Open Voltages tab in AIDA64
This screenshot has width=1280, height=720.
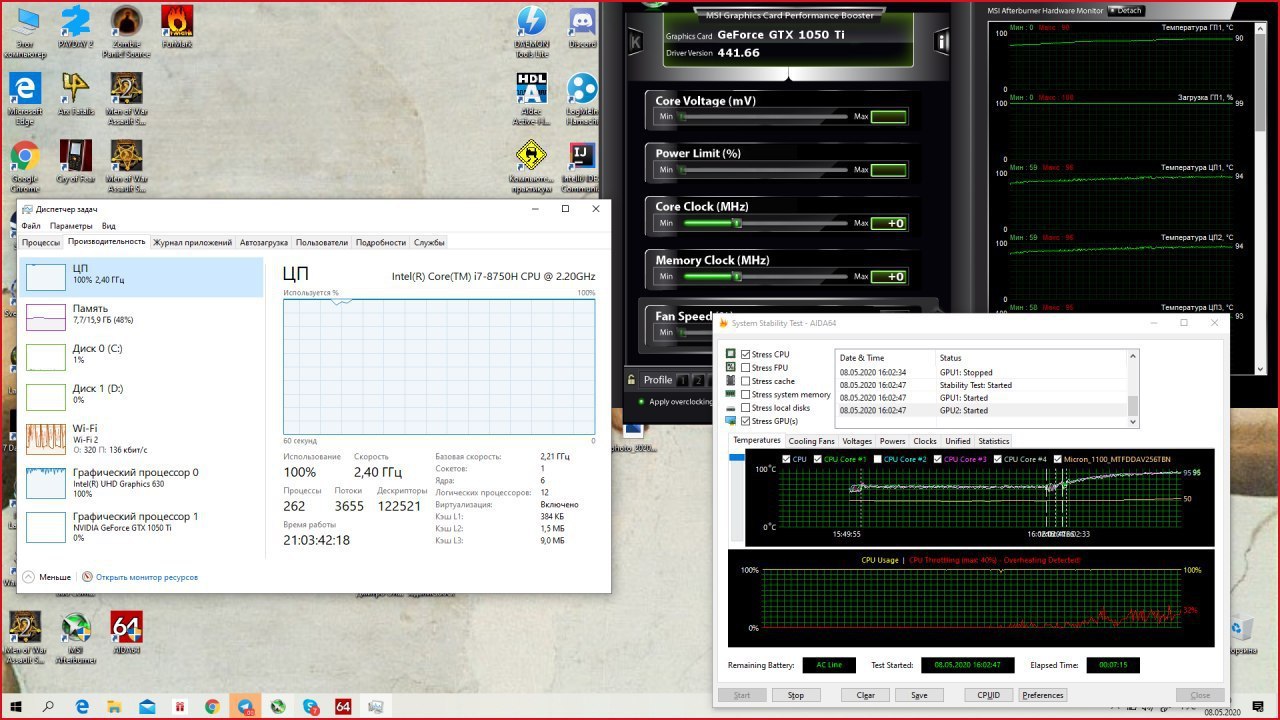[x=857, y=441]
